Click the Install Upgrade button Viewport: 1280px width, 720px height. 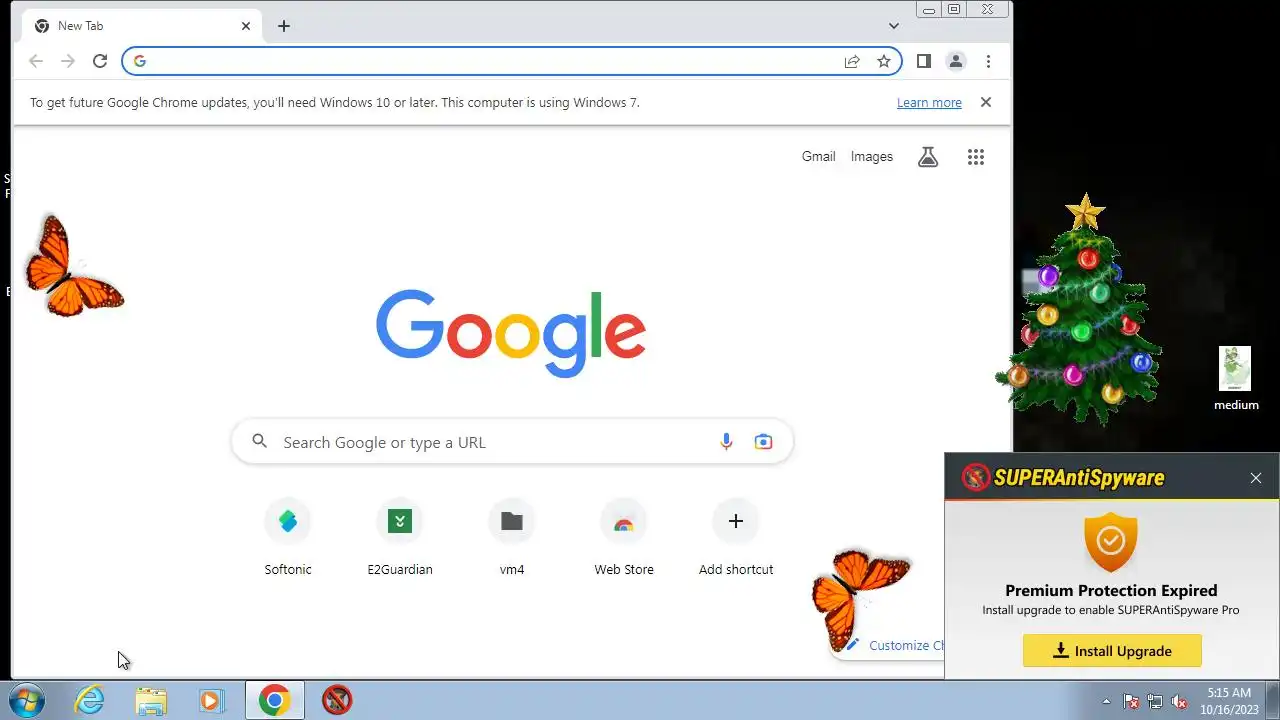[1112, 651]
